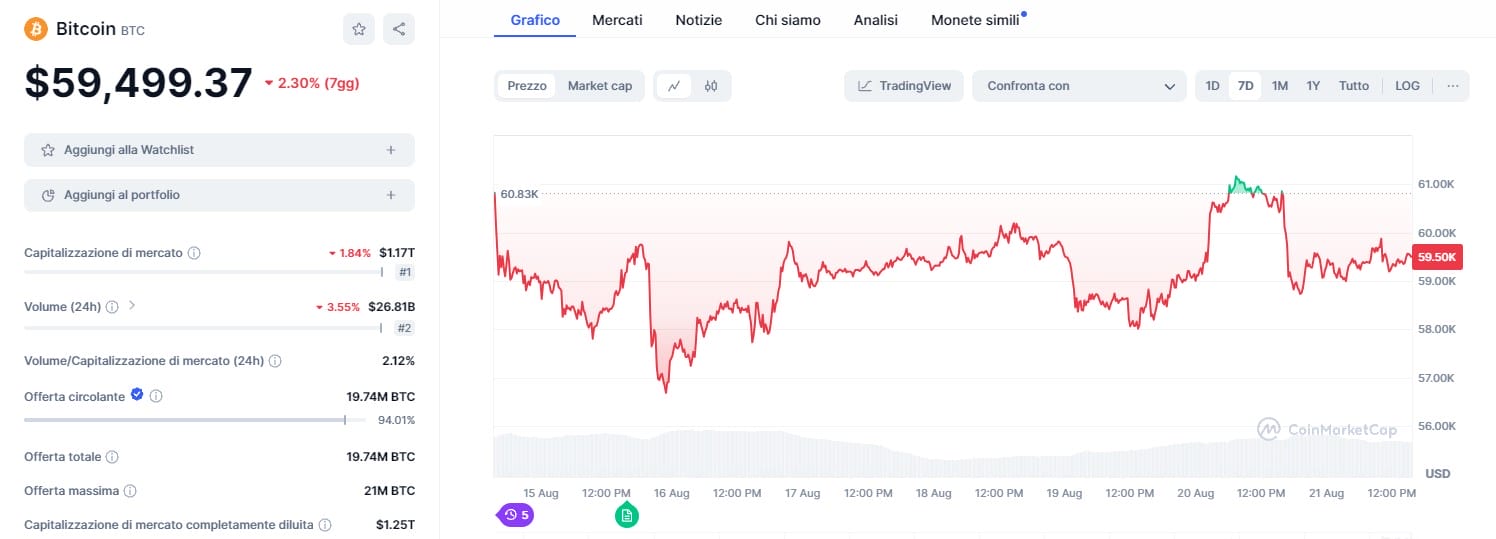The width and height of the screenshot is (1496, 539).
Task: Switch to the Mercati tab
Action: [x=617, y=20]
